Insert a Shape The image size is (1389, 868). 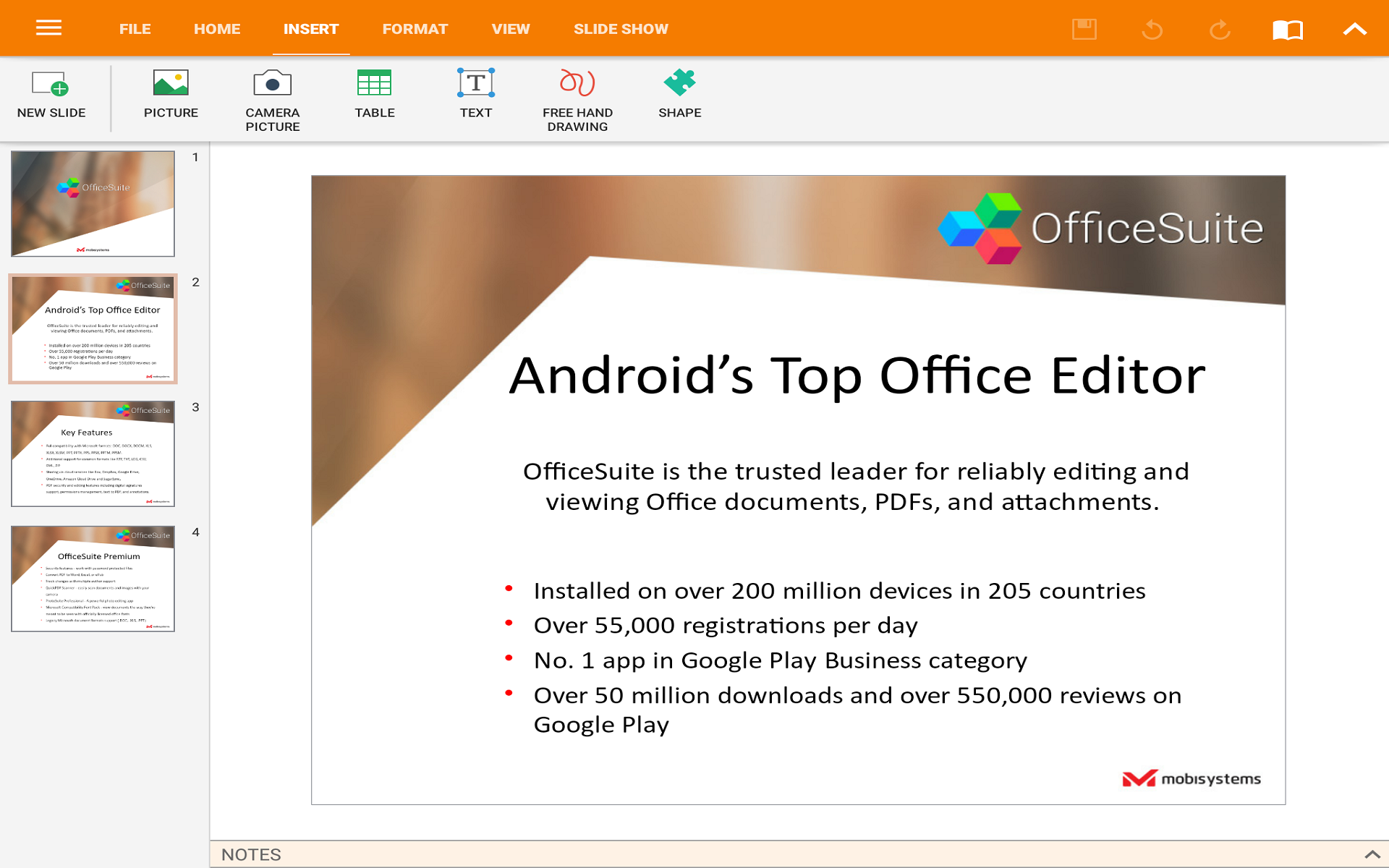click(x=679, y=94)
